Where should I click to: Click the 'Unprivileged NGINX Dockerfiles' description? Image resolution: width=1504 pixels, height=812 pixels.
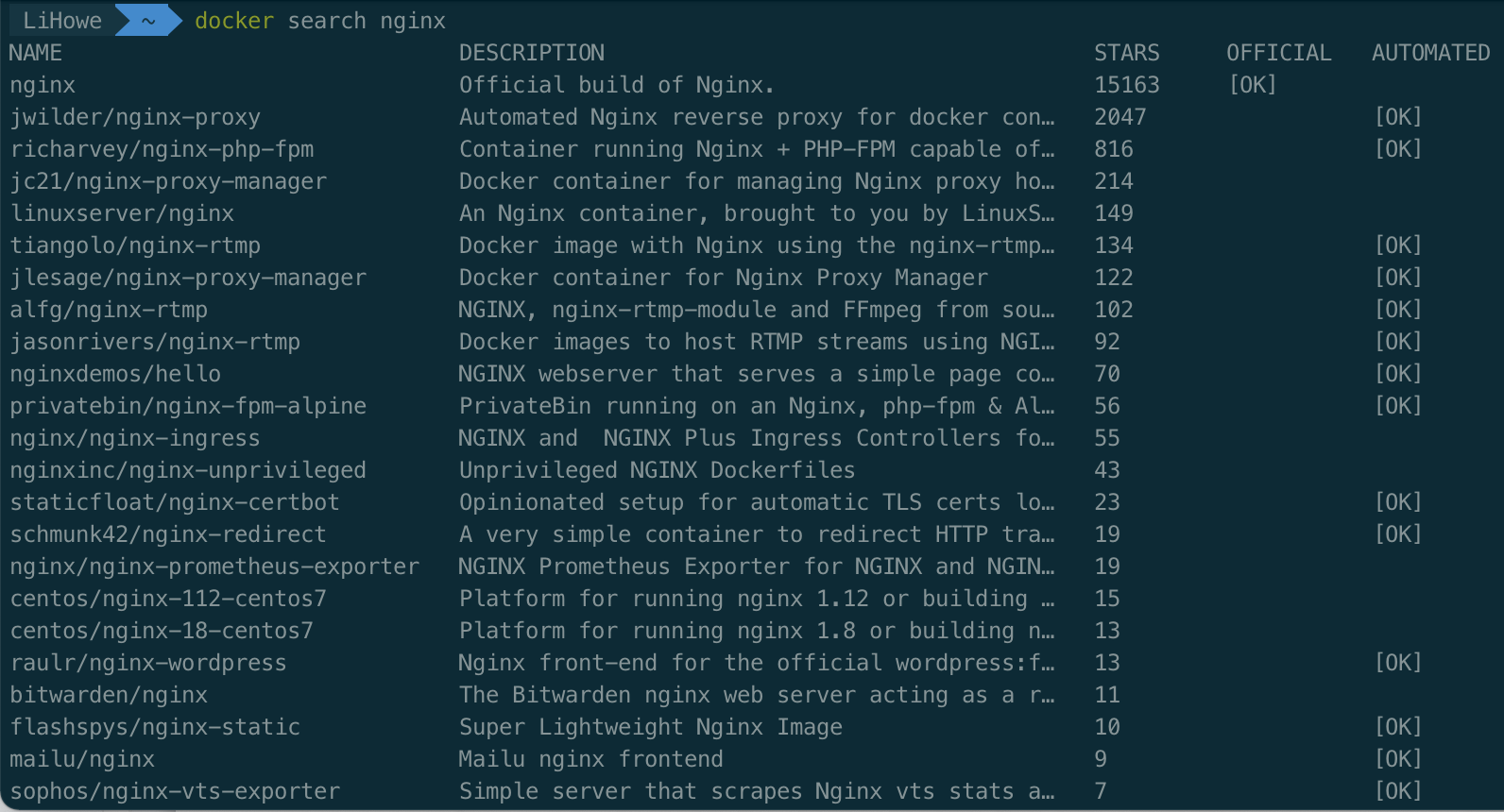pos(657,470)
